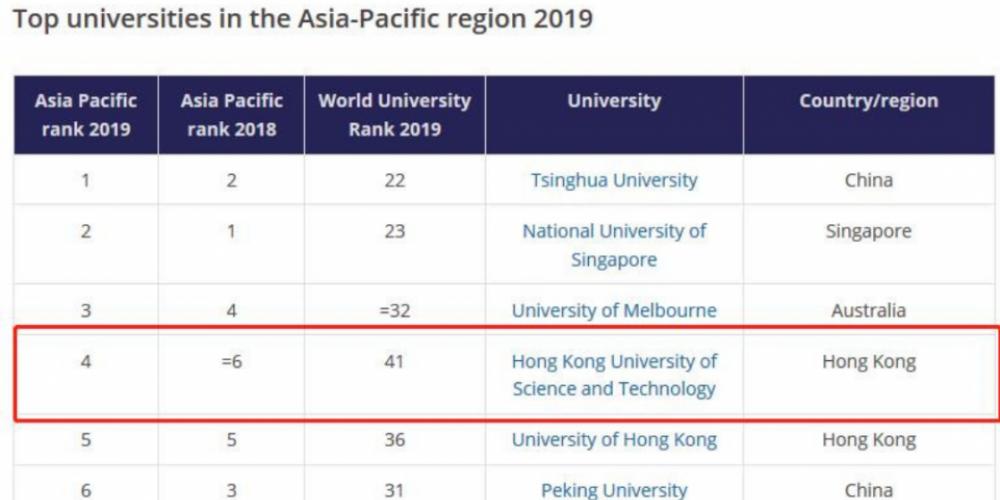Click world rank 41 in highlighted row
The width and height of the screenshot is (1000, 500).
coord(394,361)
